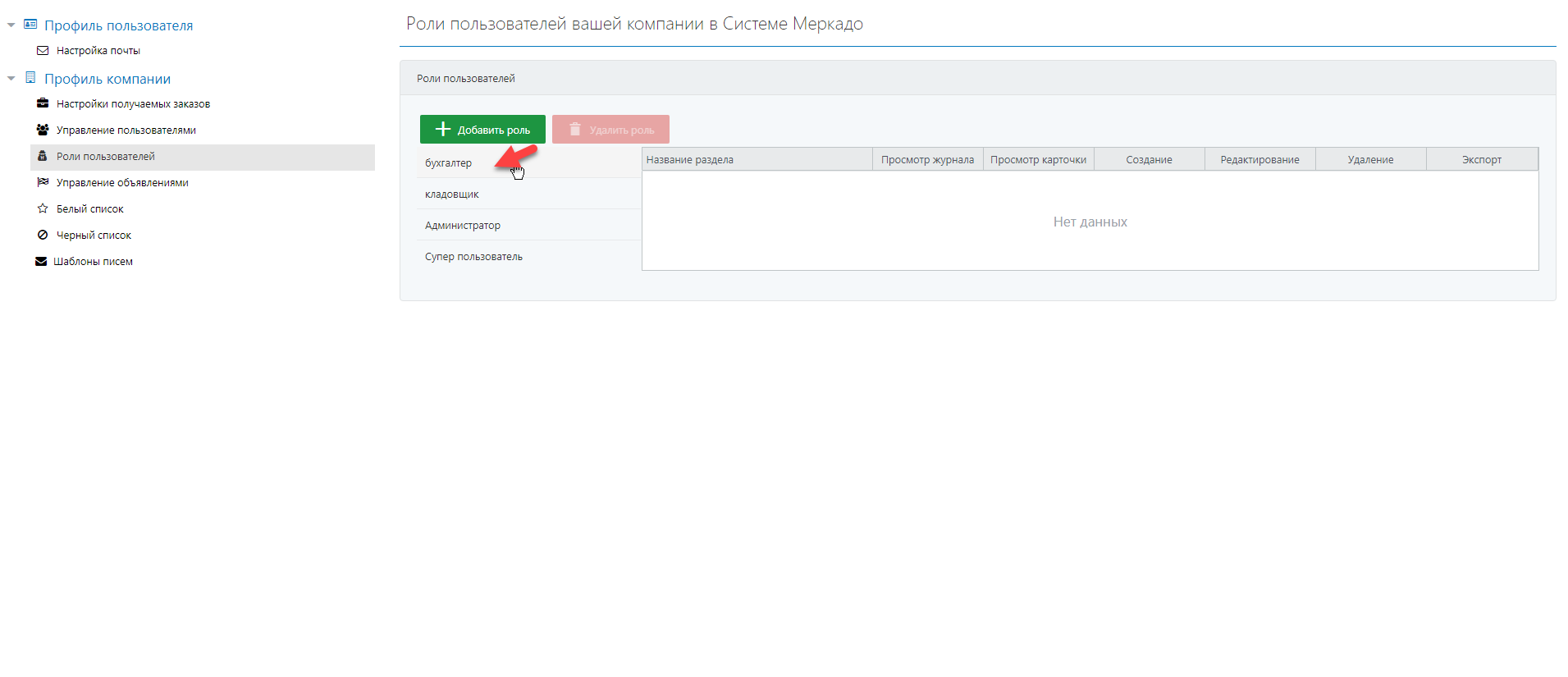Screen dimensions: 1568x677
Task: Choose the Администратор role
Action: click(463, 226)
